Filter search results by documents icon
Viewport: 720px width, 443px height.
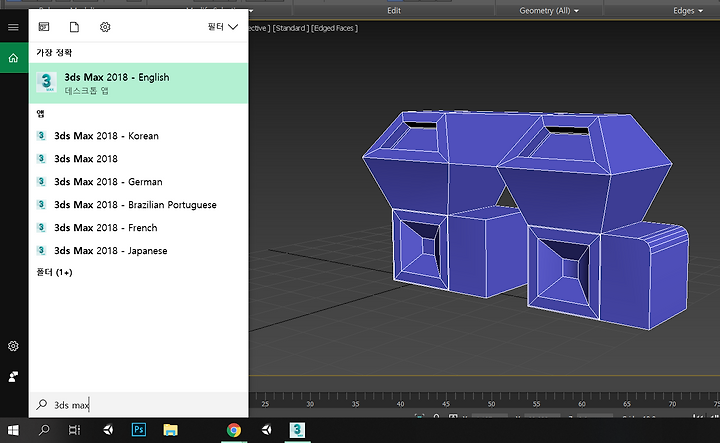[74, 27]
